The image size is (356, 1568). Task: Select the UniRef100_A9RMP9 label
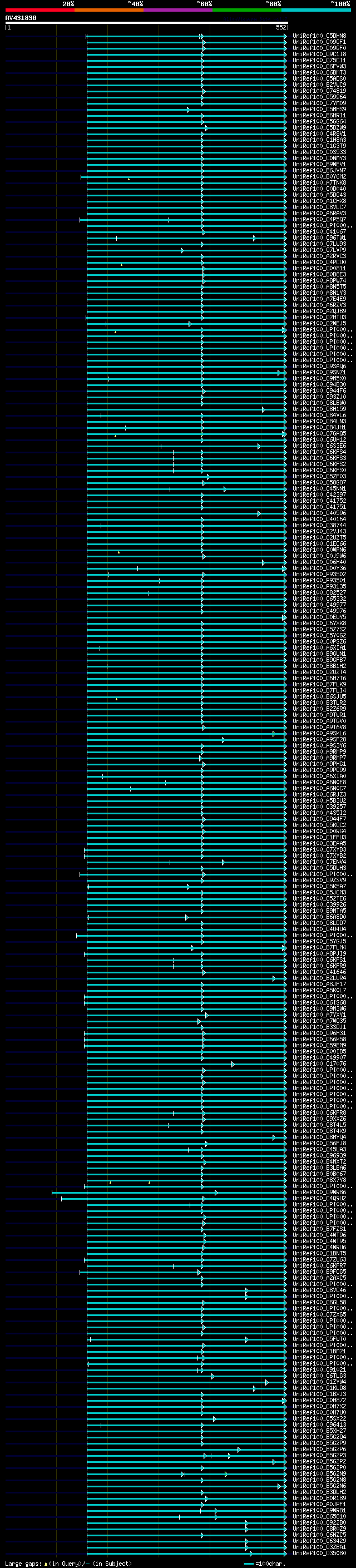click(x=319, y=752)
